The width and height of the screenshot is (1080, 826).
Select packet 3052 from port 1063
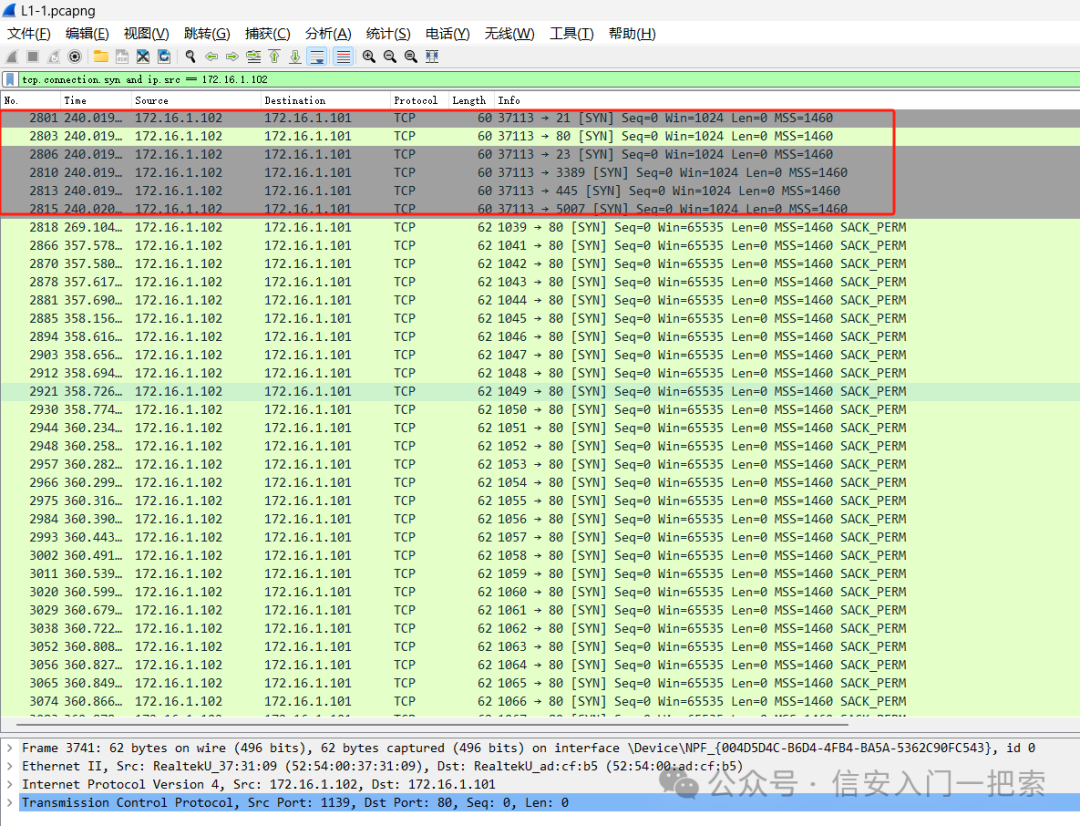click(540, 646)
